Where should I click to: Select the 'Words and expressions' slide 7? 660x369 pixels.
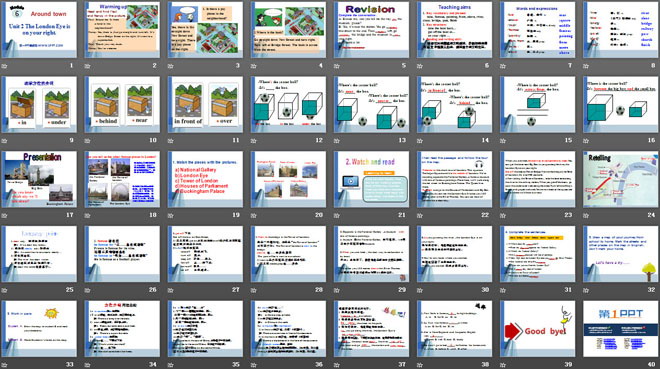pyautogui.click(x=538, y=30)
